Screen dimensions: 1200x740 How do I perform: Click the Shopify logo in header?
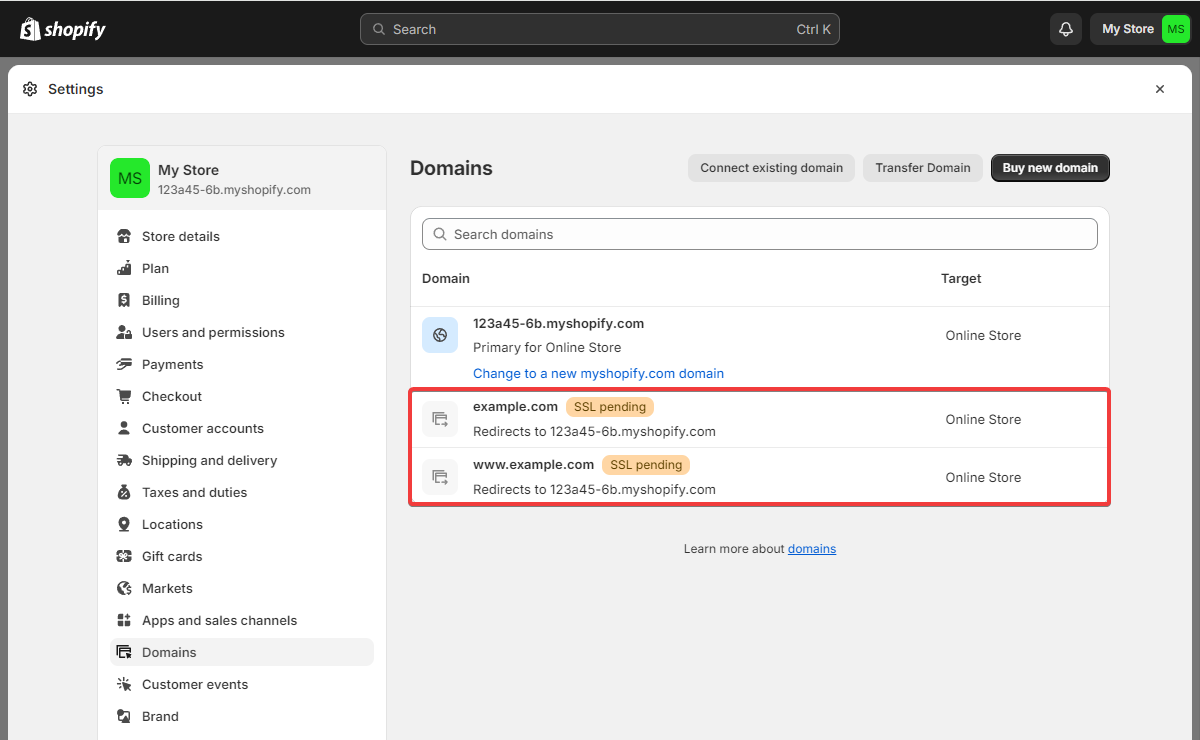[x=62, y=29]
